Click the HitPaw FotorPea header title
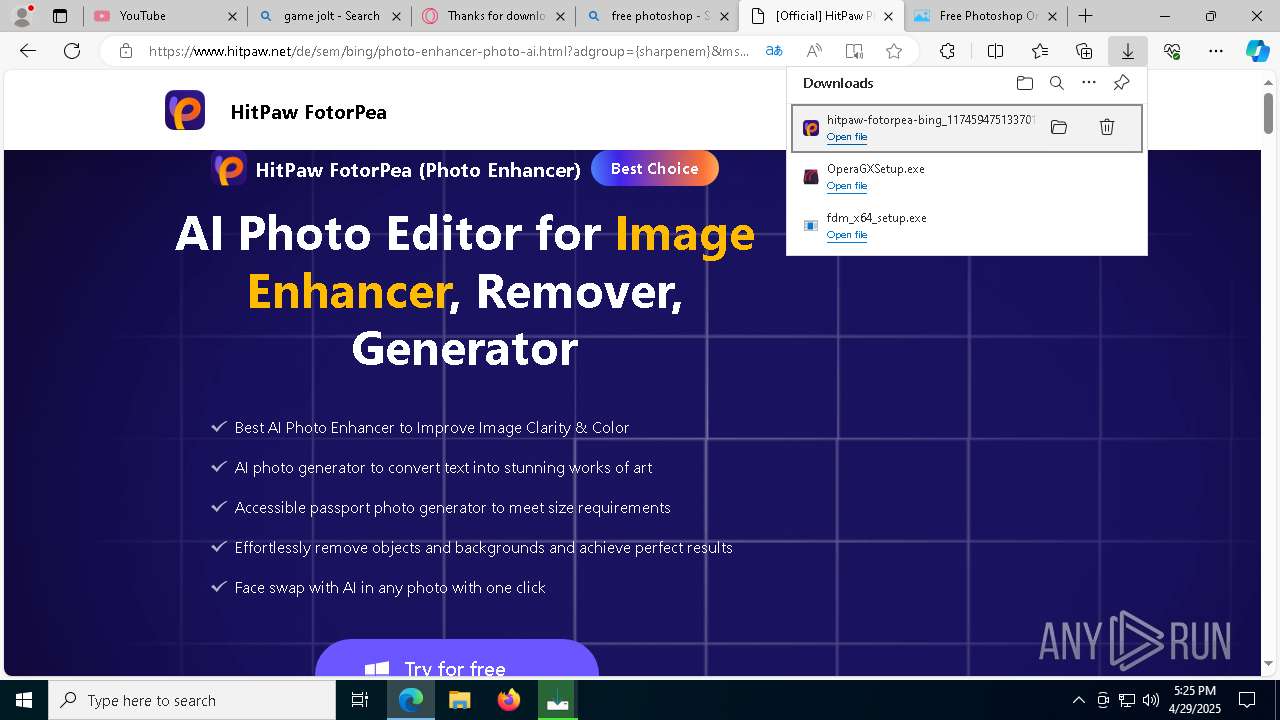The height and width of the screenshot is (720, 1280). click(308, 112)
